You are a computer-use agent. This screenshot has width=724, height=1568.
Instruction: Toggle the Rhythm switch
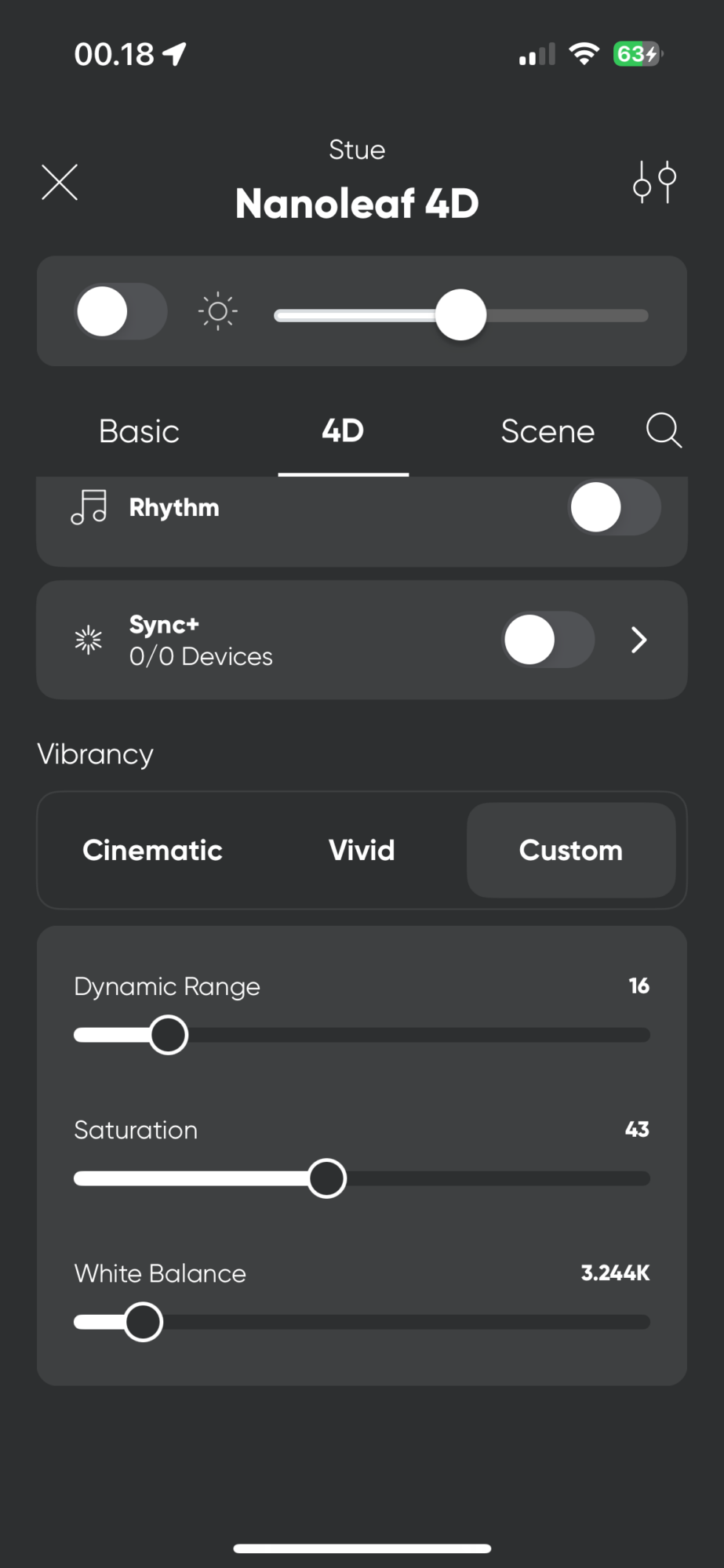pyautogui.click(x=614, y=507)
